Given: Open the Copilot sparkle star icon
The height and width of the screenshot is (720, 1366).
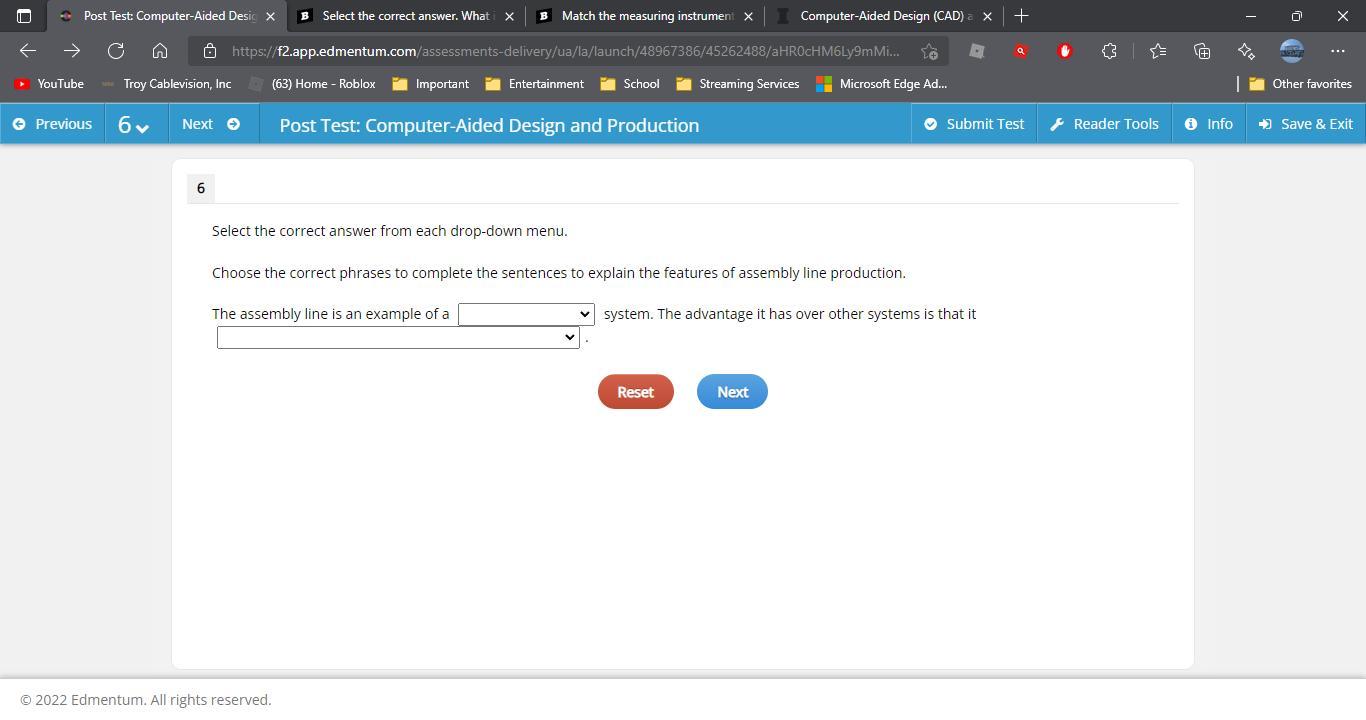Looking at the screenshot, I should 1246,51.
